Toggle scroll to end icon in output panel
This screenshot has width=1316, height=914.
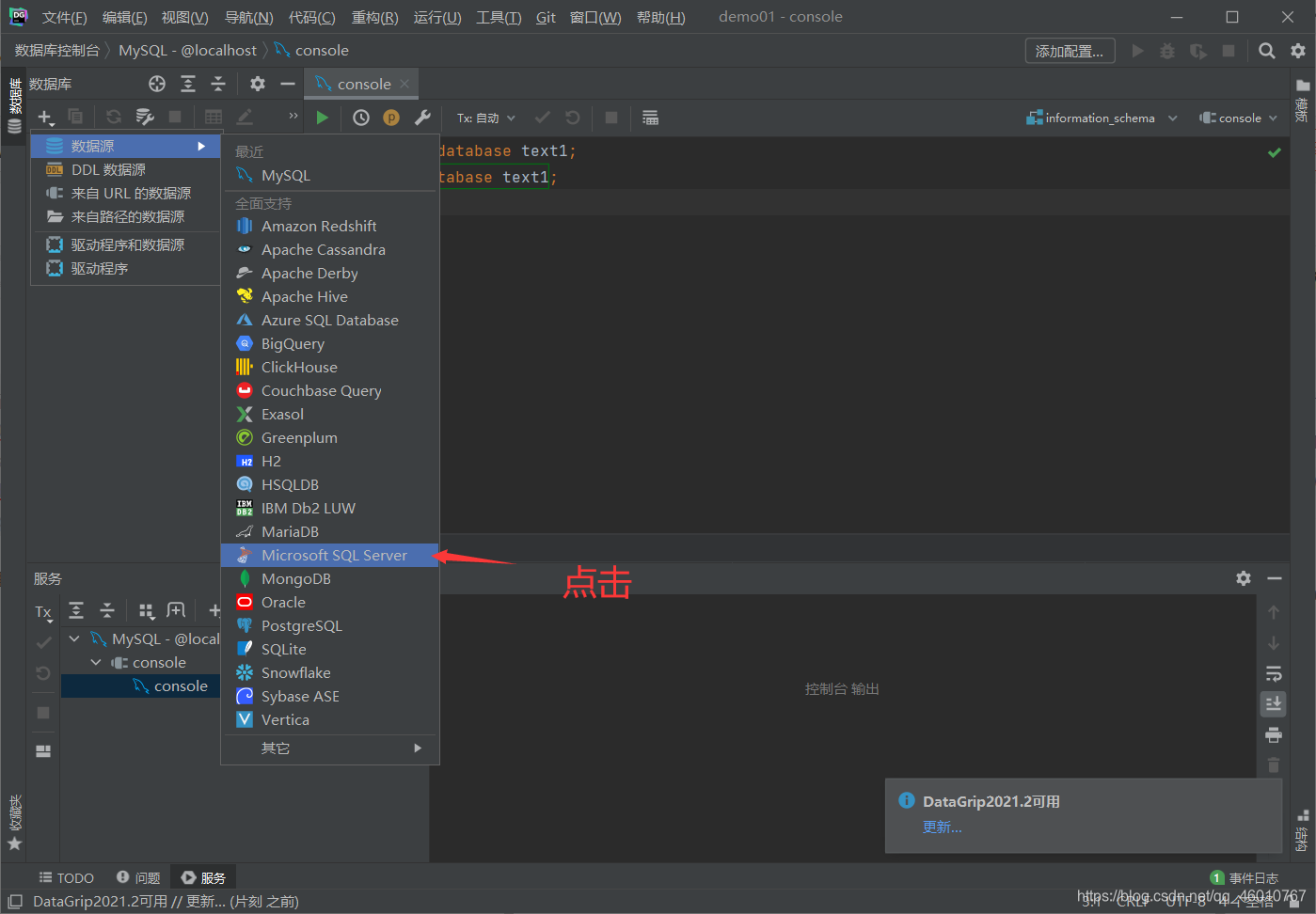[1274, 703]
